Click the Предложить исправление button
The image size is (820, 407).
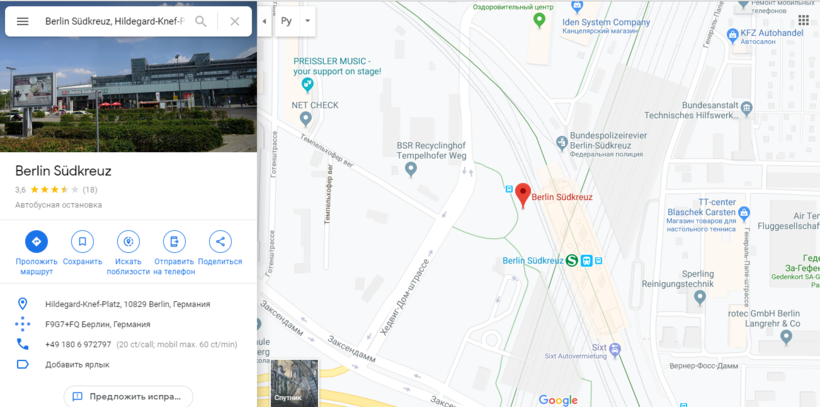[129, 396]
